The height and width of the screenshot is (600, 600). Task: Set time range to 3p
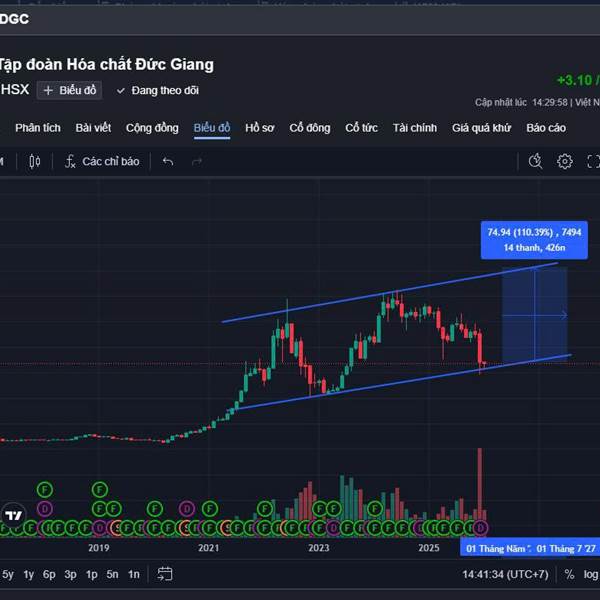pos(70,574)
